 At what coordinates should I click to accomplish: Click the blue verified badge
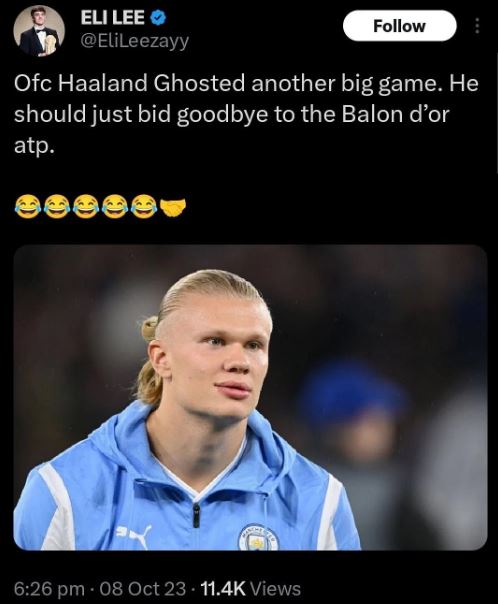[x=158, y=18]
